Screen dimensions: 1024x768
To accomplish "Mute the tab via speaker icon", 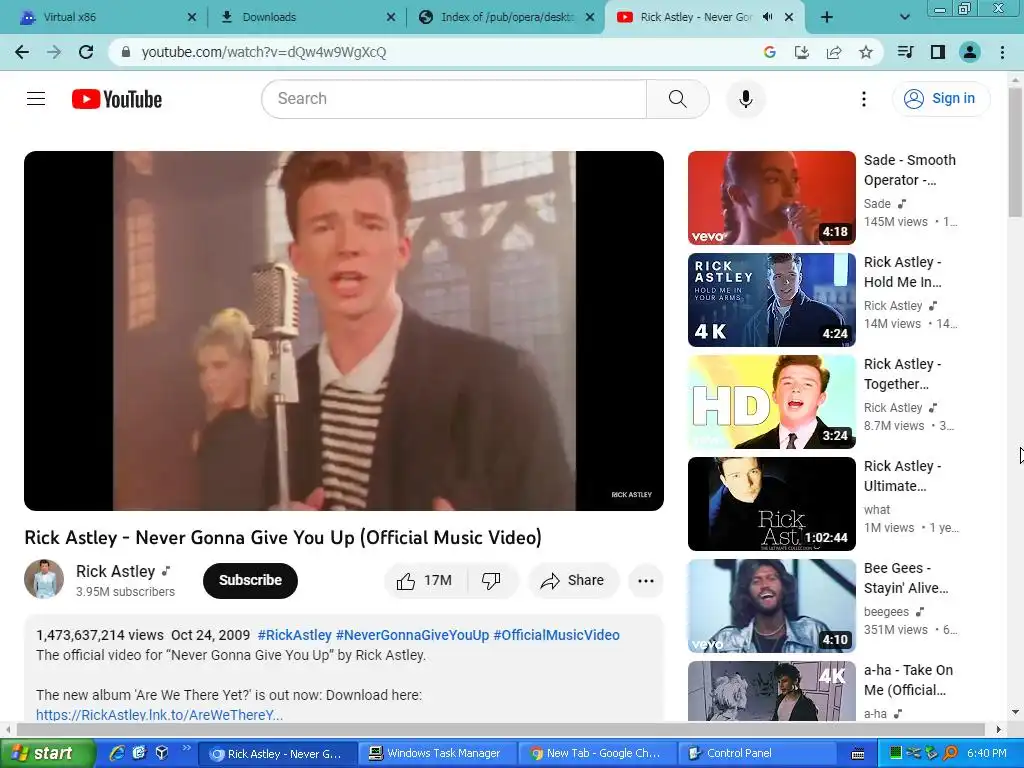I will click(x=767, y=17).
